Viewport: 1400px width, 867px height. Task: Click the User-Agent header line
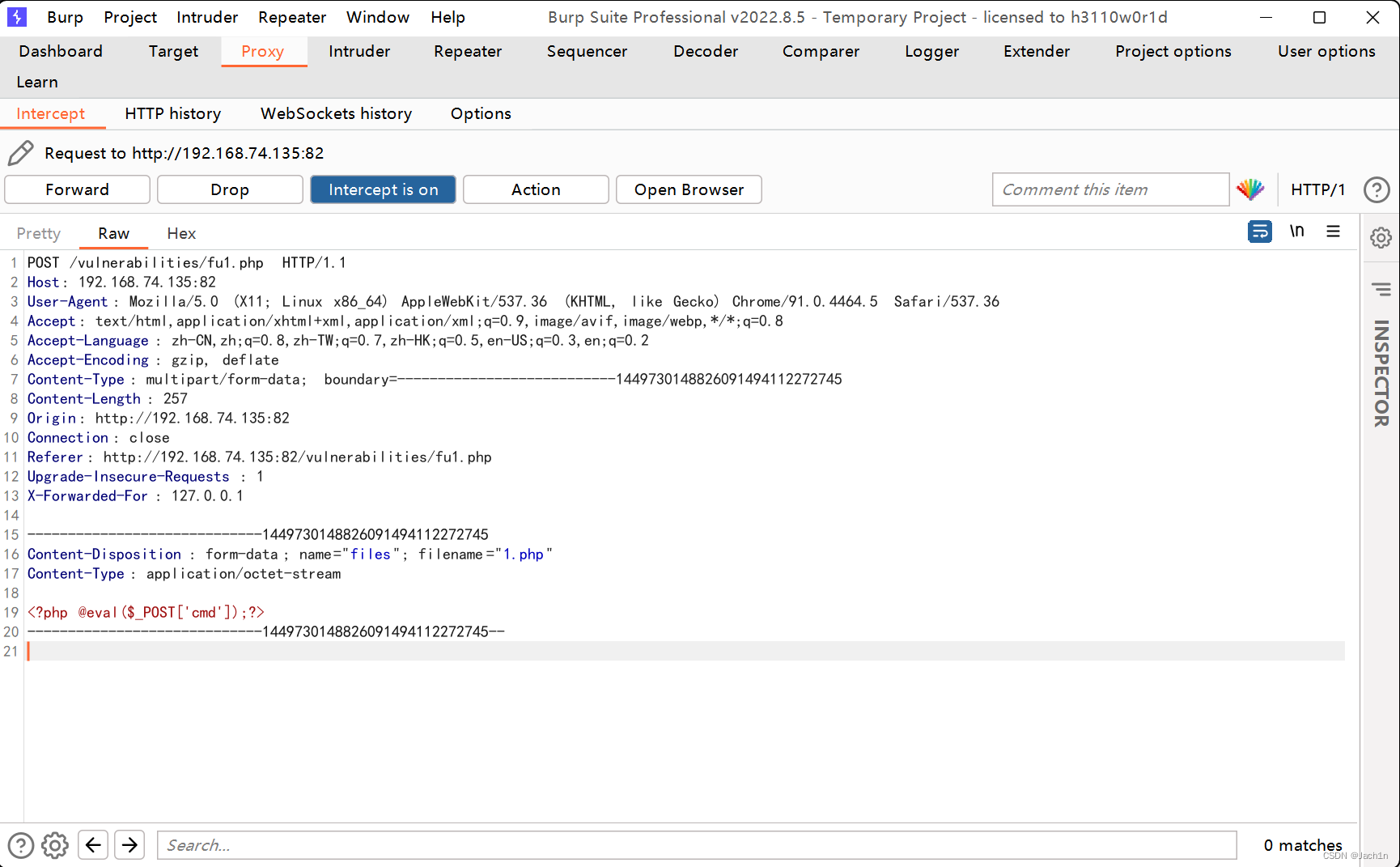coord(513,301)
